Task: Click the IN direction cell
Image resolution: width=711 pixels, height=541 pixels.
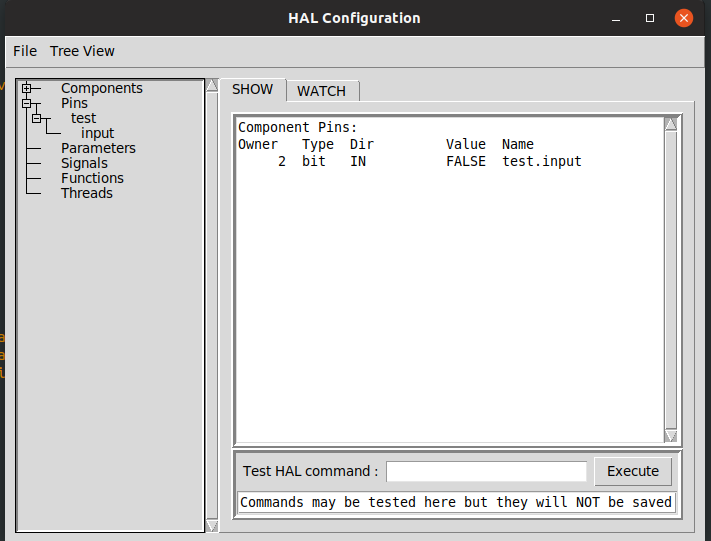Action: pyautogui.click(x=358, y=161)
